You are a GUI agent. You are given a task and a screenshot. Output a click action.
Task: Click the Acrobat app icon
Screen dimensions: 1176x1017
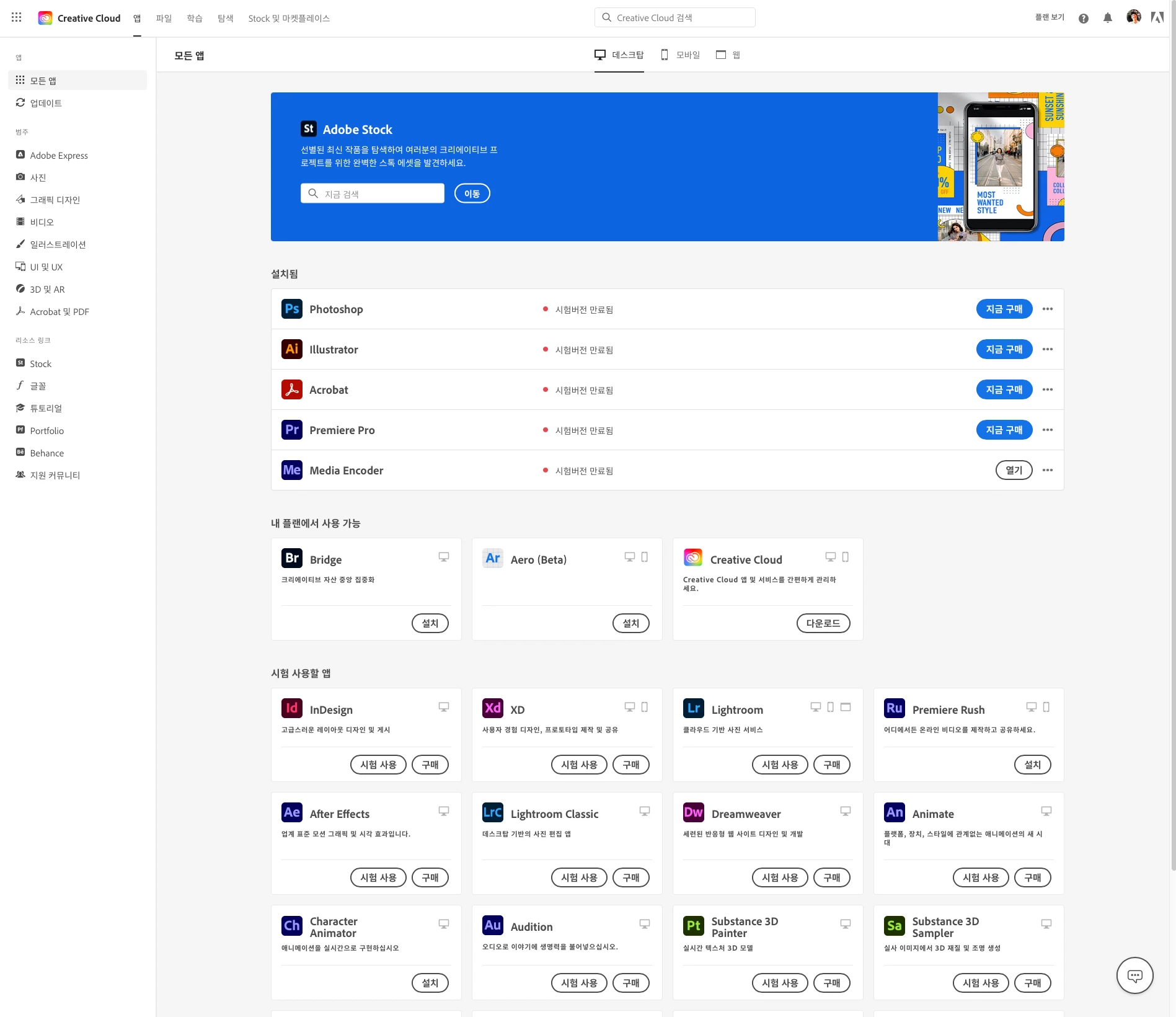point(292,389)
